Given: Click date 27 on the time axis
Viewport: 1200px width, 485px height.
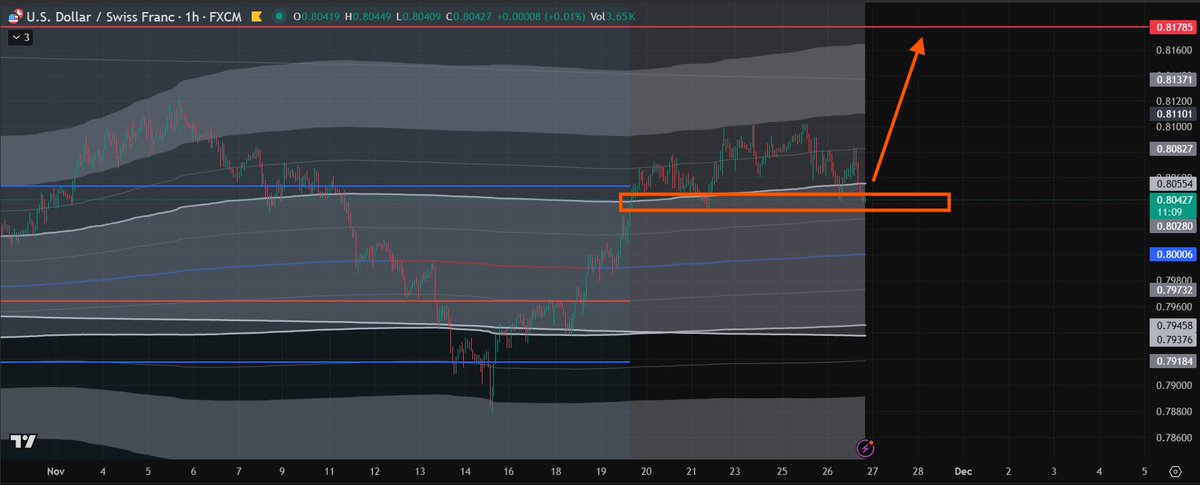Looking at the screenshot, I should pos(872,470).
